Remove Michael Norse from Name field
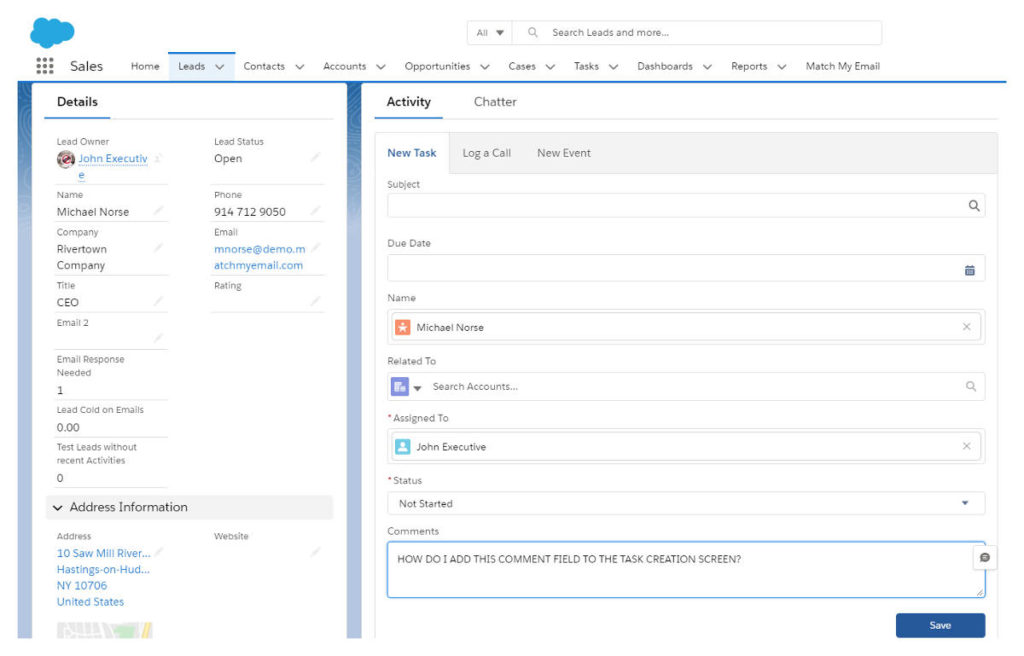 tap(967, 327)
